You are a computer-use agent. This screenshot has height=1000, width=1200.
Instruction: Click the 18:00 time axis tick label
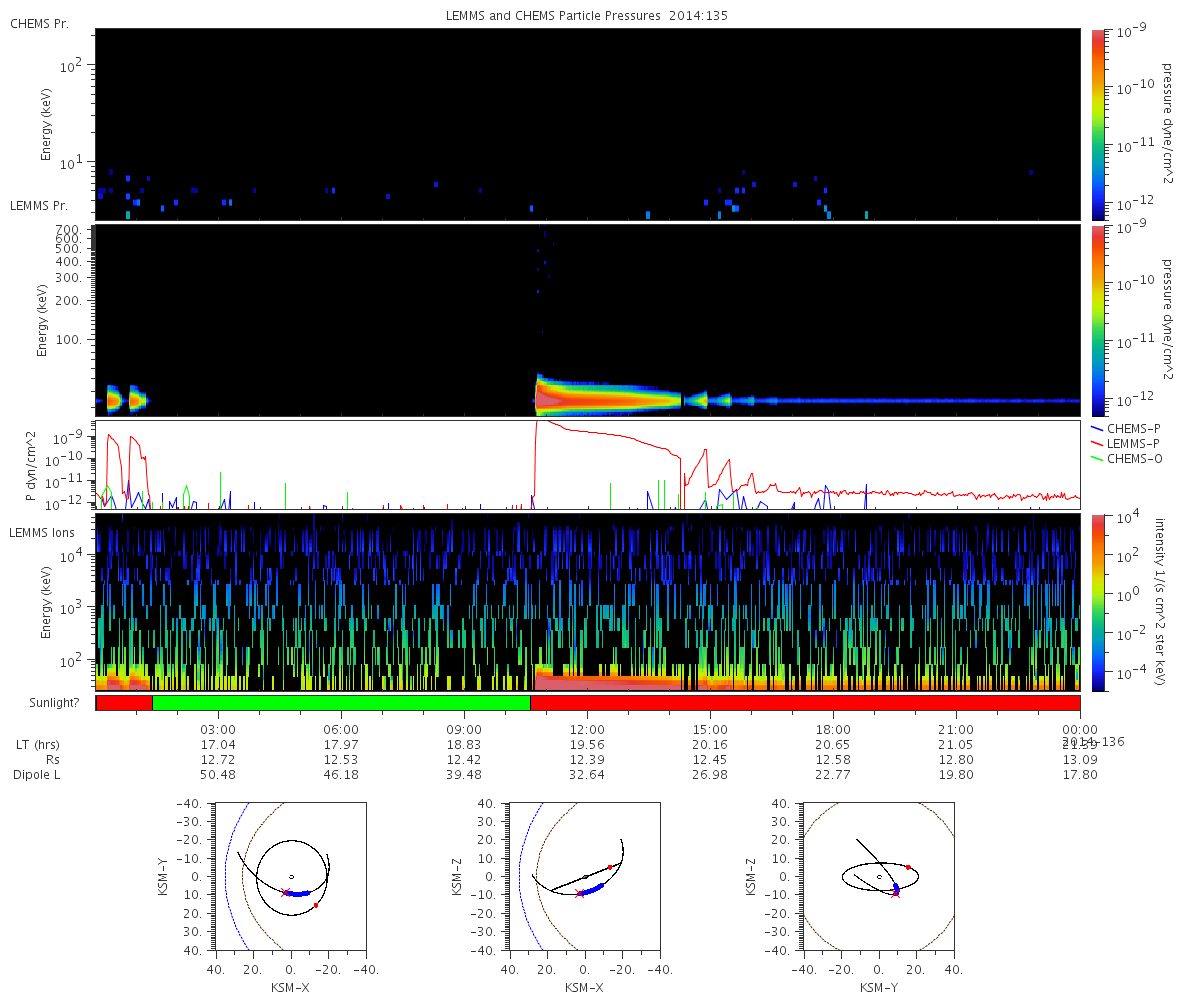click(833, 730)
